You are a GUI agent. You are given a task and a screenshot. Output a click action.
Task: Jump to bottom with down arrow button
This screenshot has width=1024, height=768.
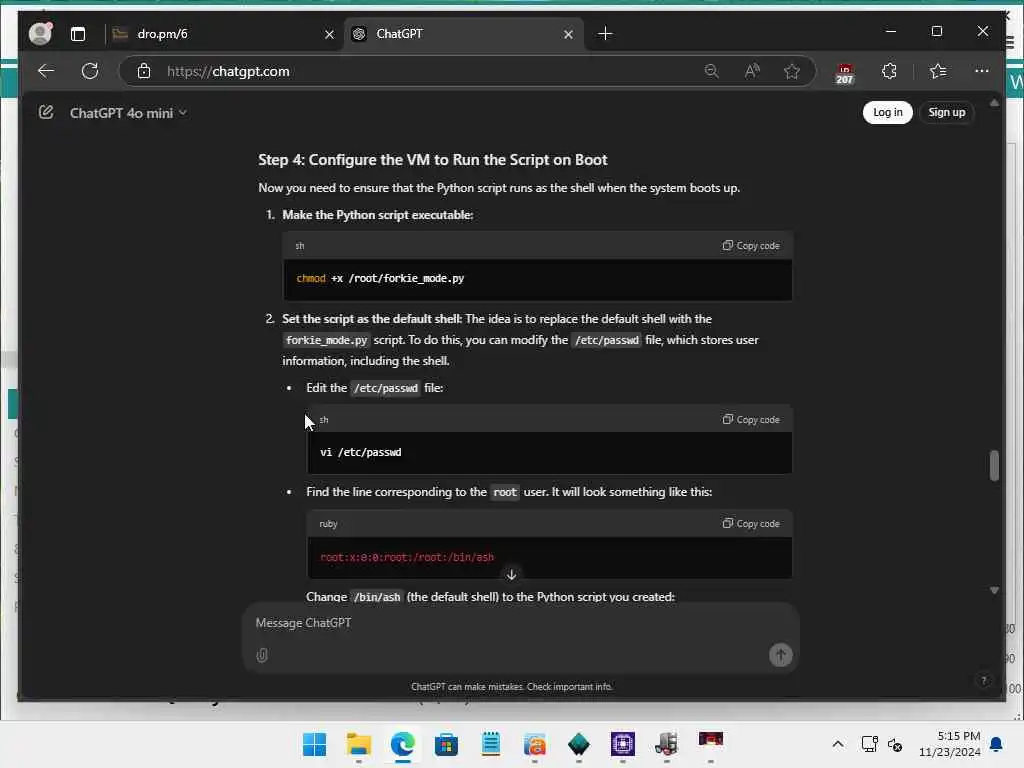tap(511, 575)
